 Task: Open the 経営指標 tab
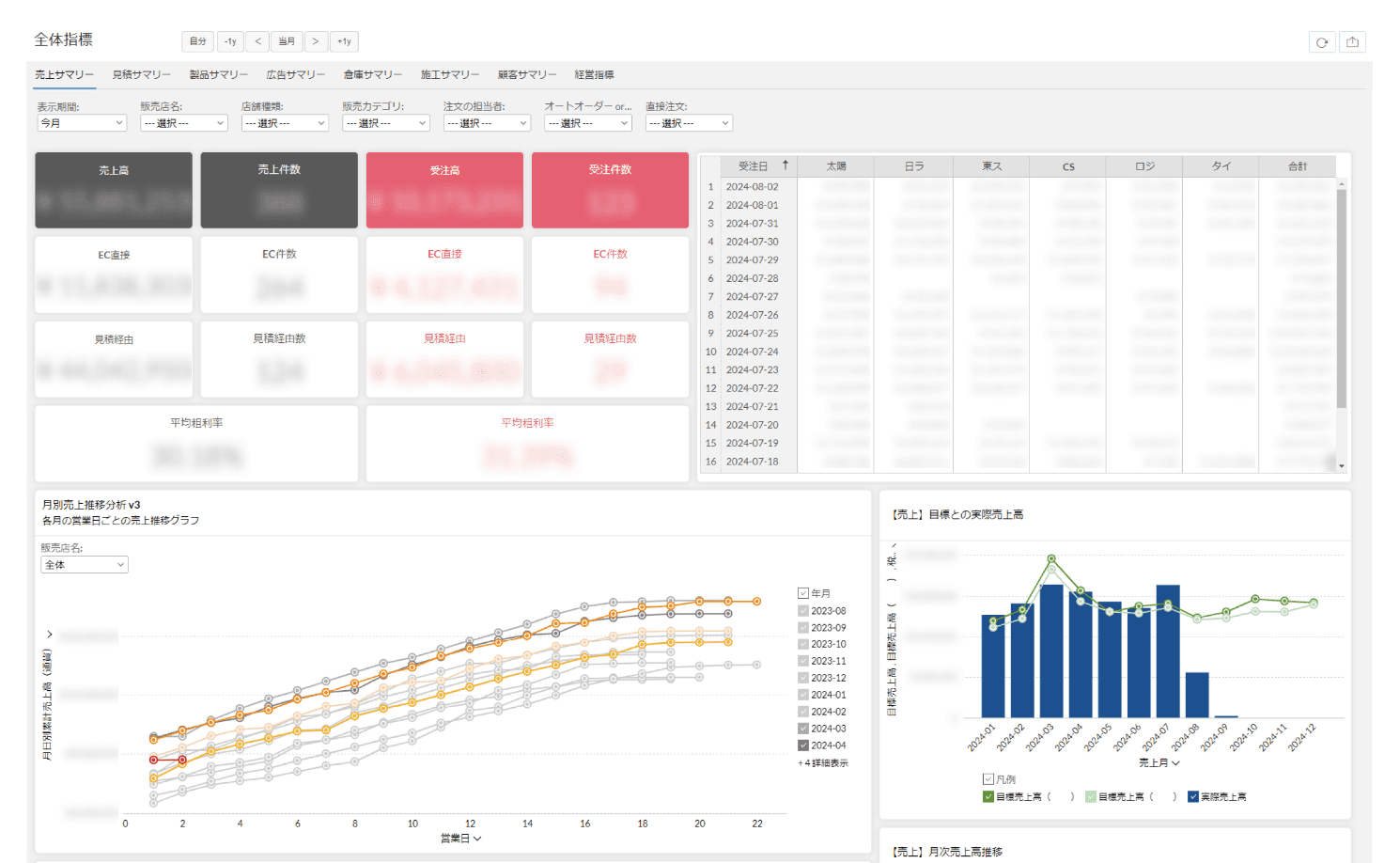tap(594, 75)
